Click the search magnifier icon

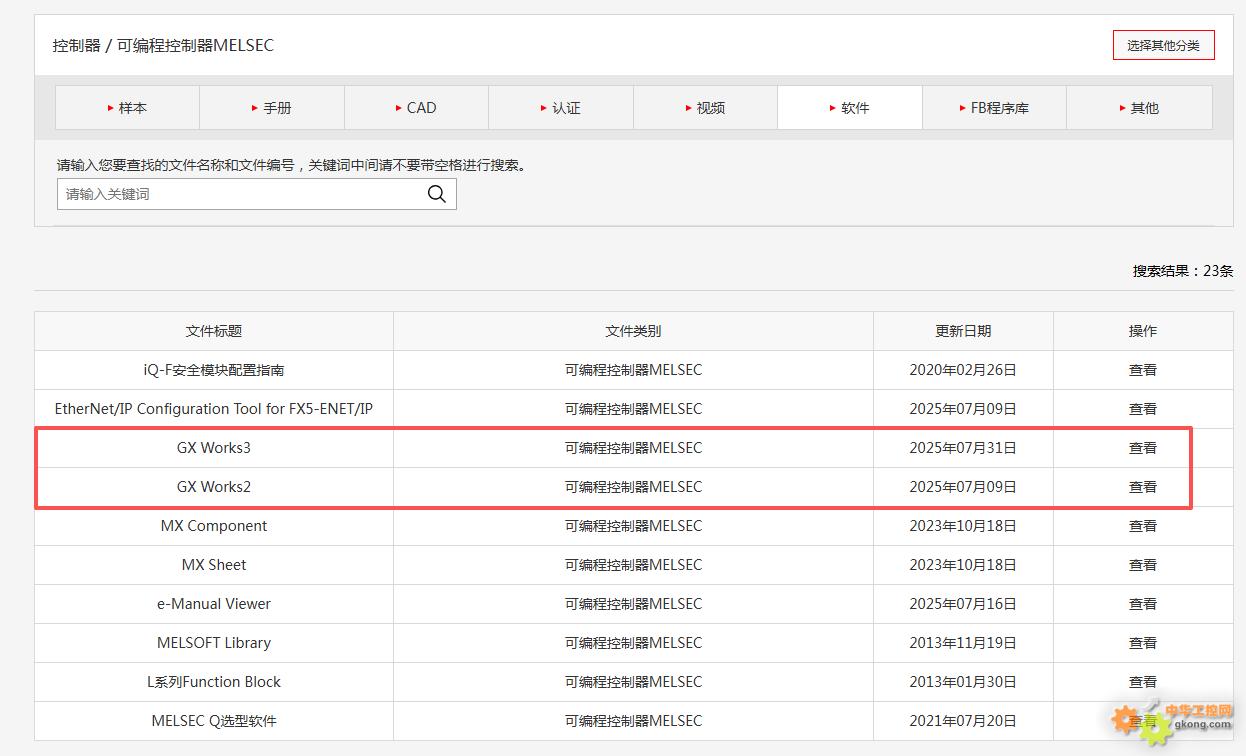tap(437, 194)
